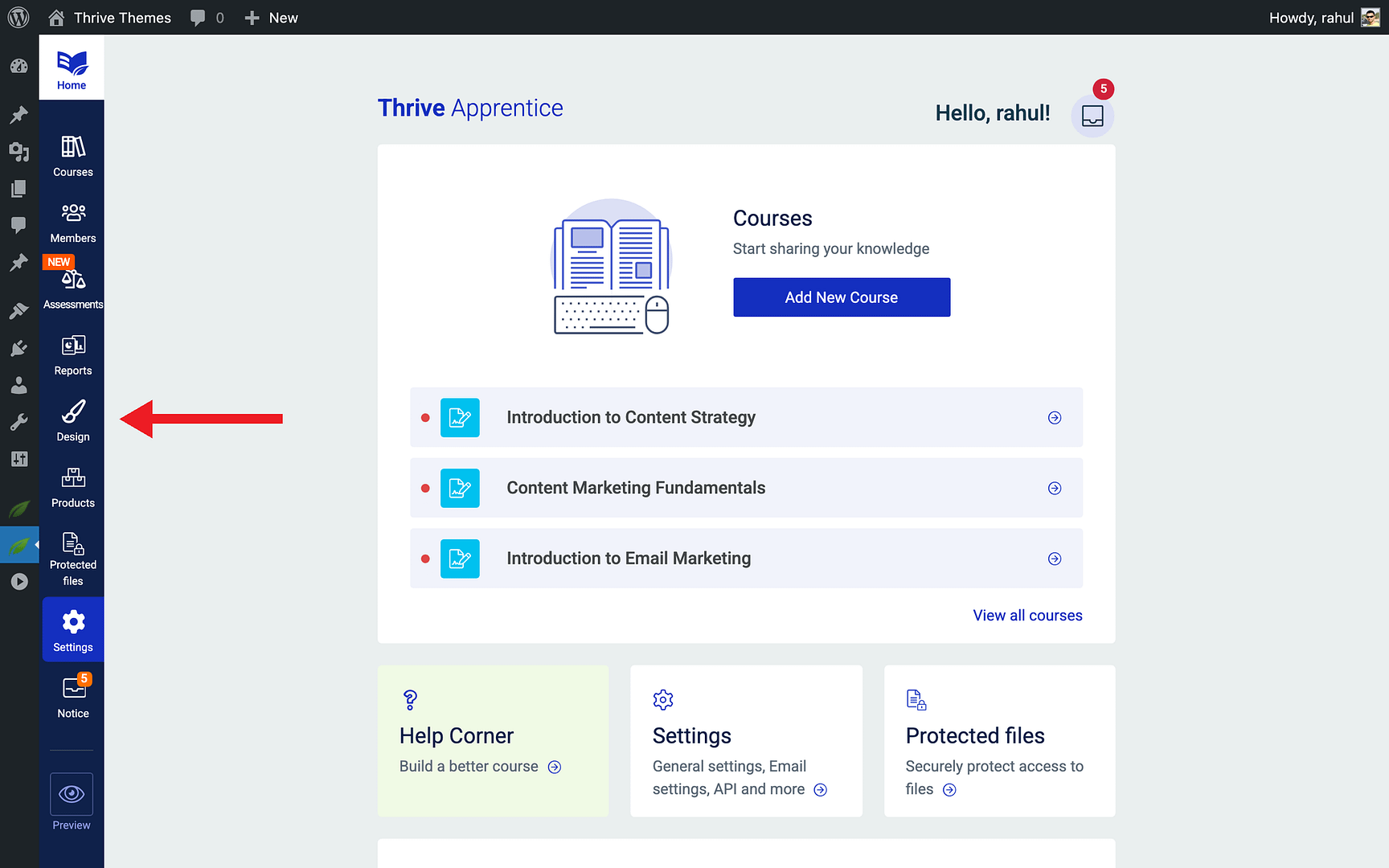
Task: Open the Thrive Apprentice Courses section
Action: pyautogui.click(x=72, y=153)
